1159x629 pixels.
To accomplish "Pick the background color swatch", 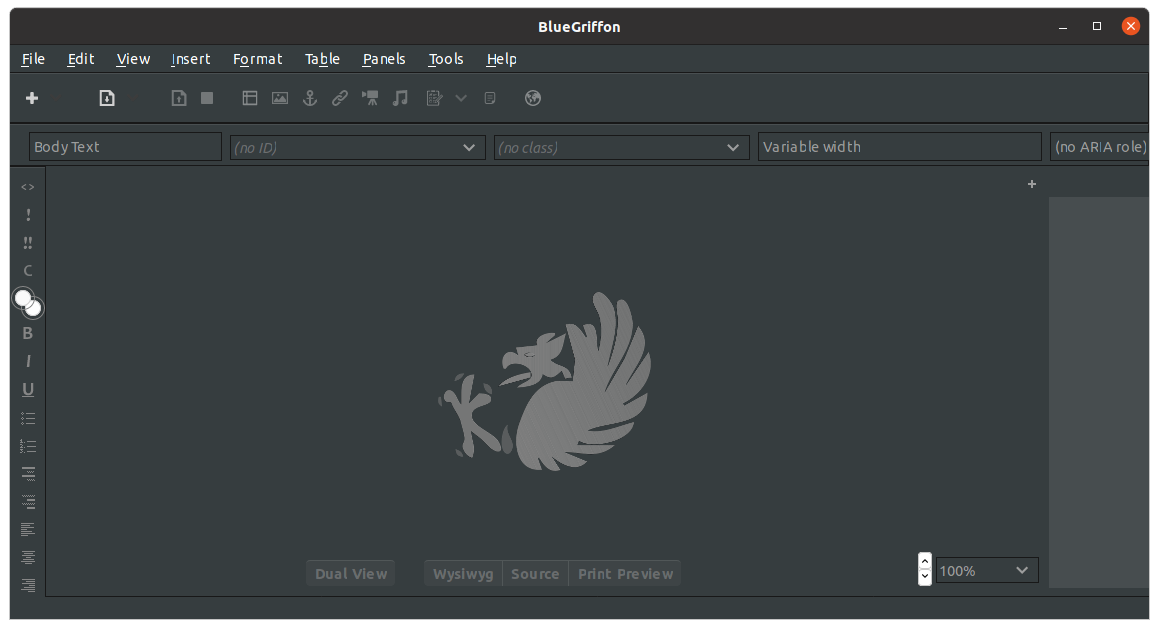I will (x=35, y=309).
